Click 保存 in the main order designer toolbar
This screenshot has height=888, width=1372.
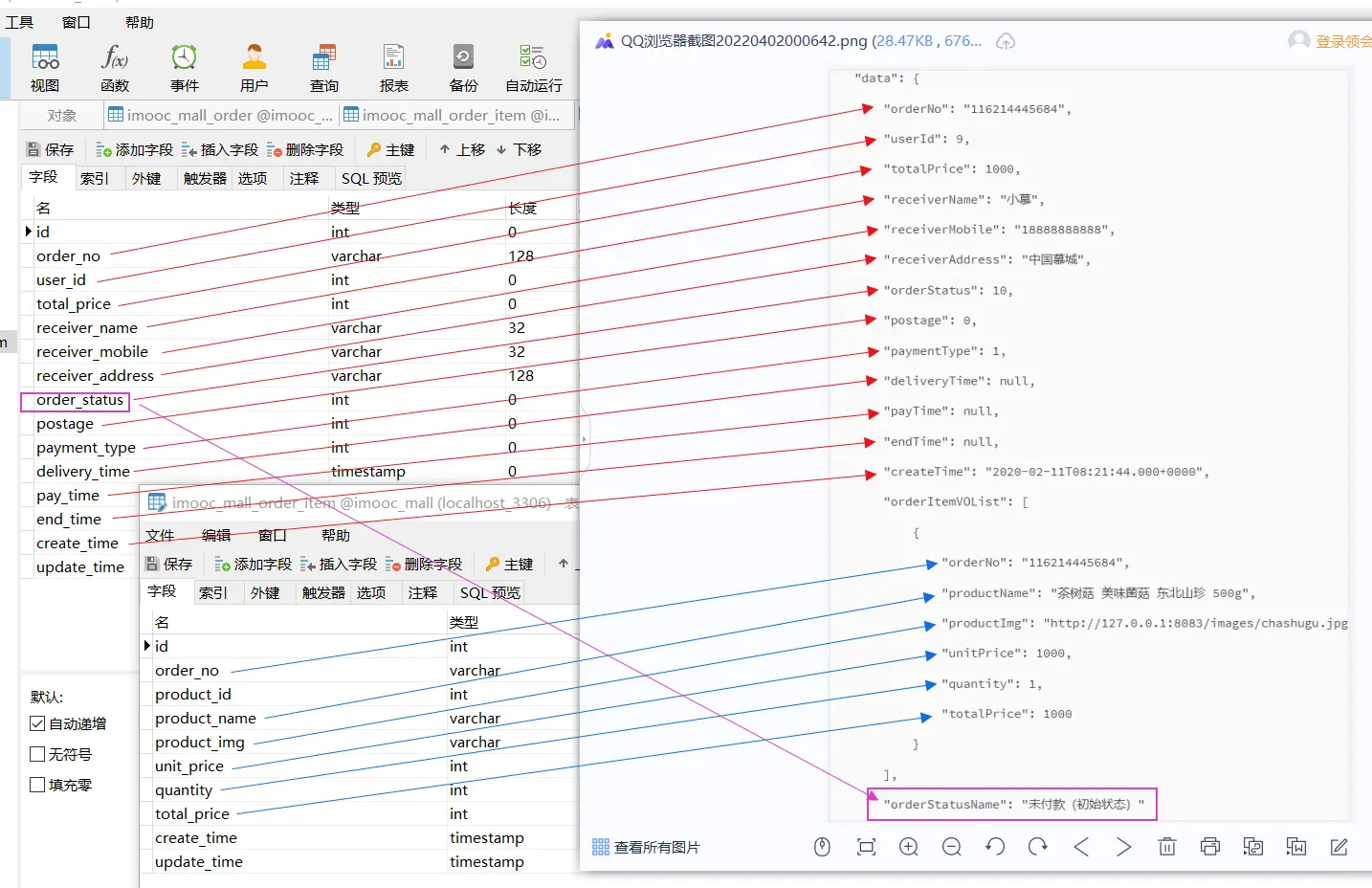pos(50,149)
